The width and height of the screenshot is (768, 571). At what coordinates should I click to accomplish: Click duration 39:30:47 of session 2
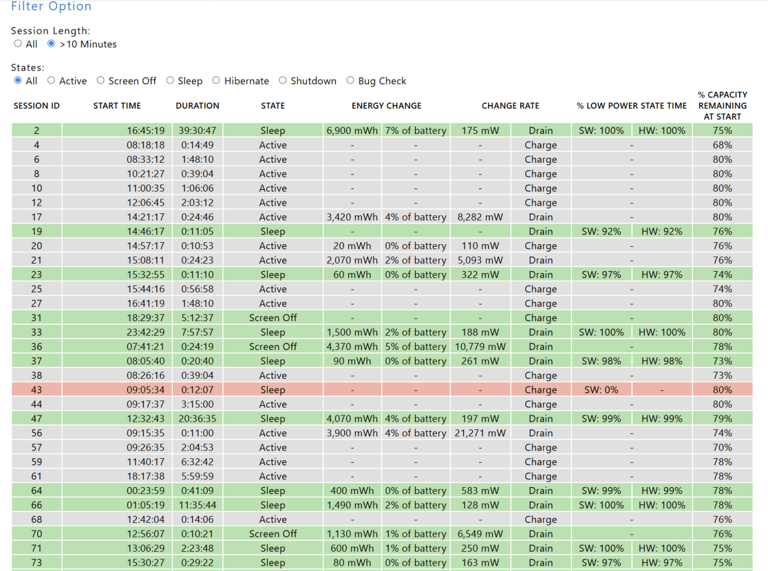[x=198, y=131]
